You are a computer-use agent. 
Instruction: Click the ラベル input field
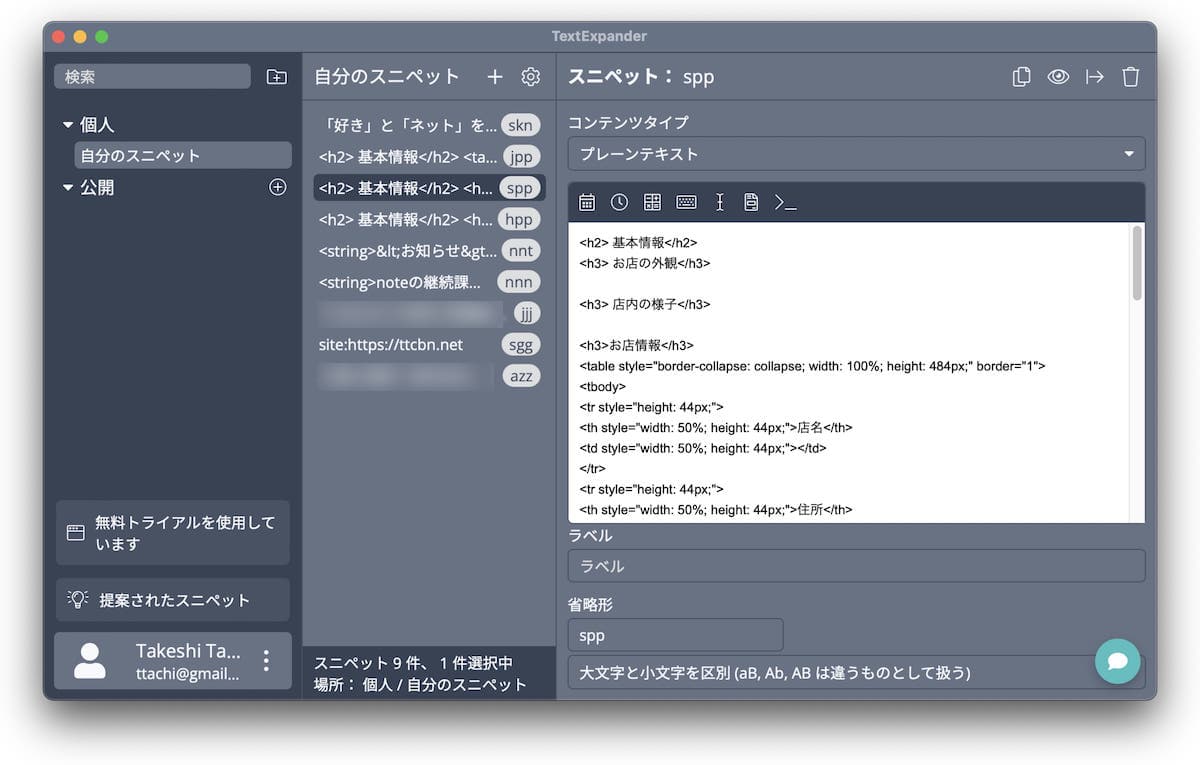coord(856,566)
